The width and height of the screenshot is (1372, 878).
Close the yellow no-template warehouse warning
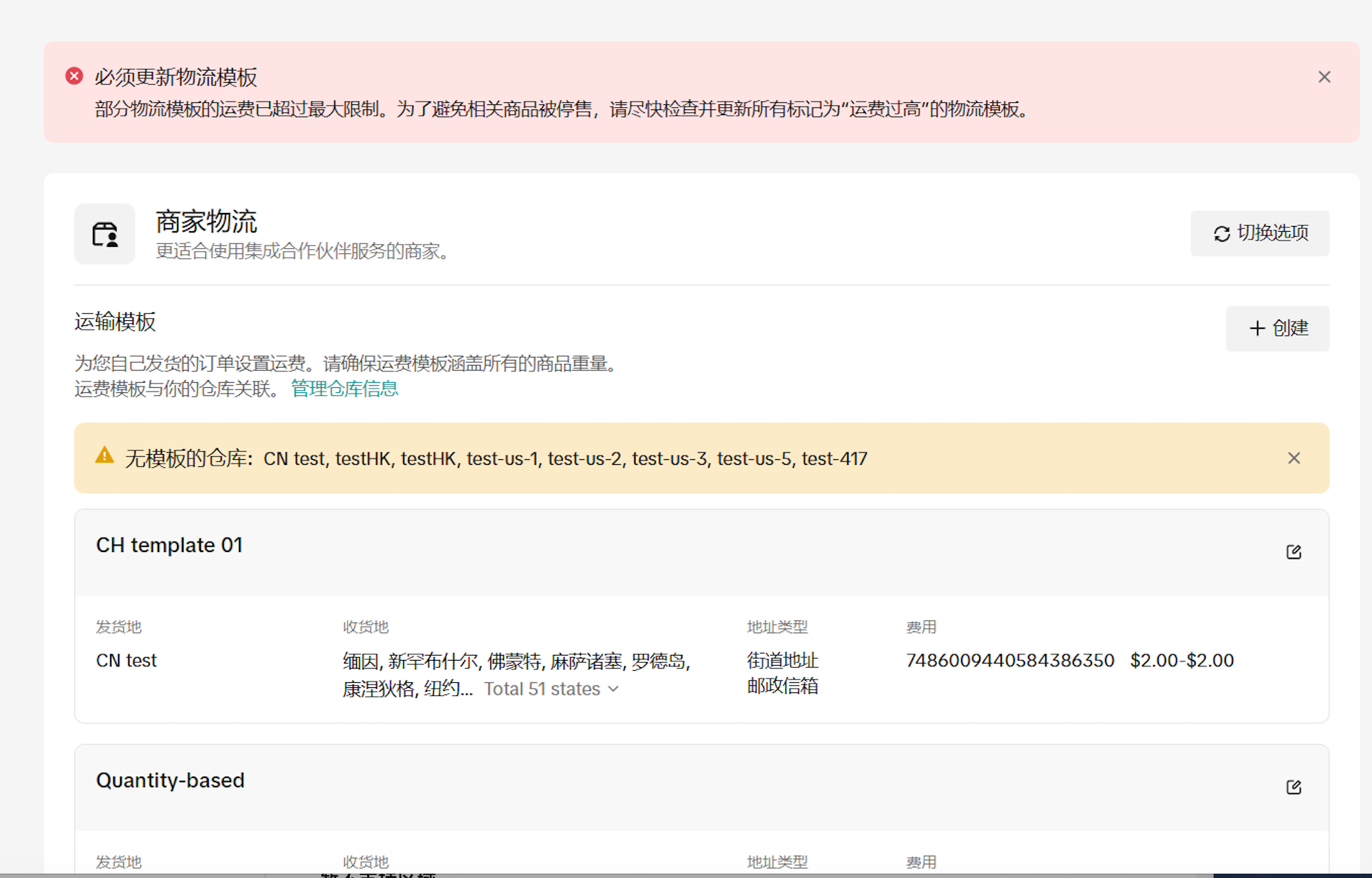(x=1294, y=458)
